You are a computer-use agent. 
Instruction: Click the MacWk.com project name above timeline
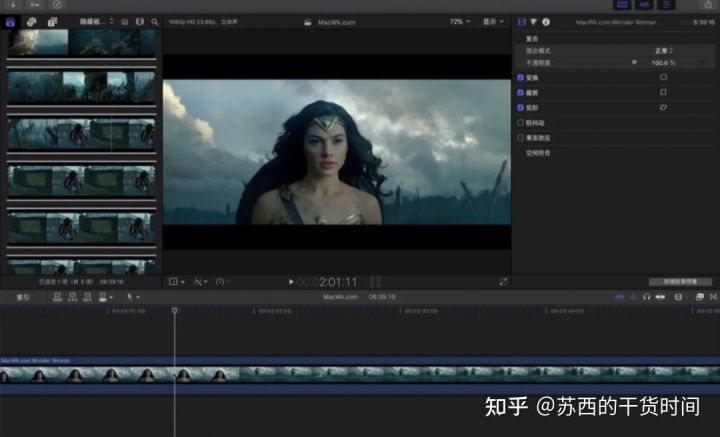point(340,297)
